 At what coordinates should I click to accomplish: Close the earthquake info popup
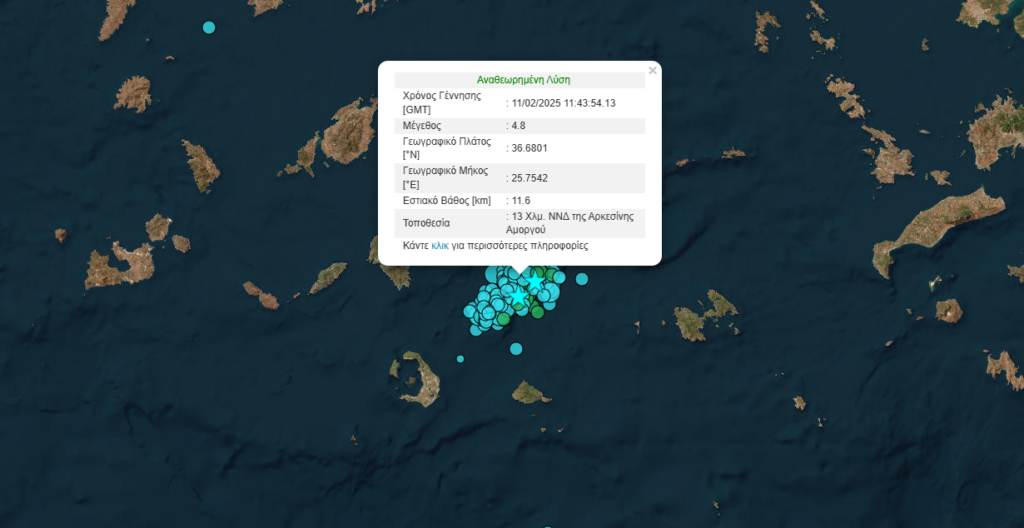coord(652,71)
